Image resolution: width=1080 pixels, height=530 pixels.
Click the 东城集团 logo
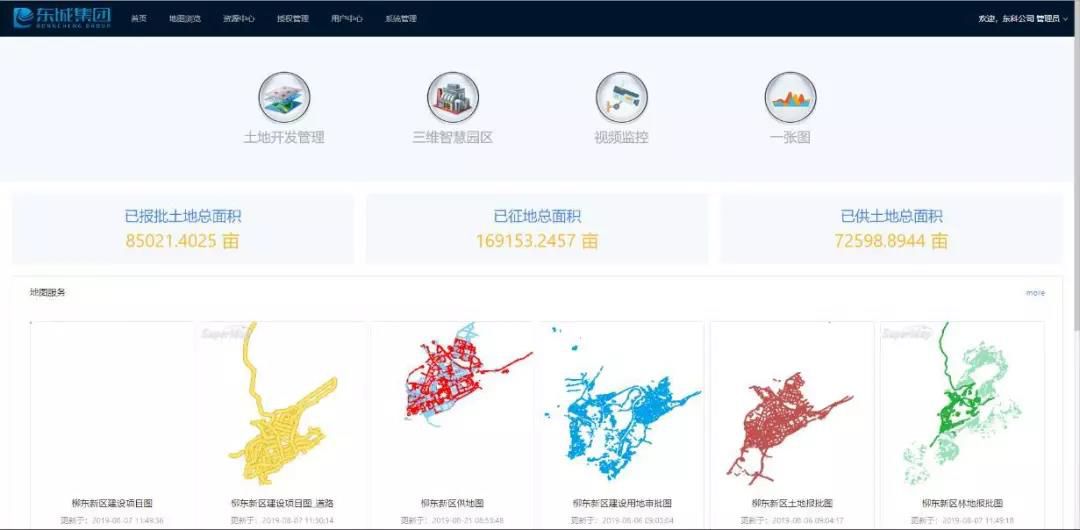pyautogui.click(x=62, y=17)
